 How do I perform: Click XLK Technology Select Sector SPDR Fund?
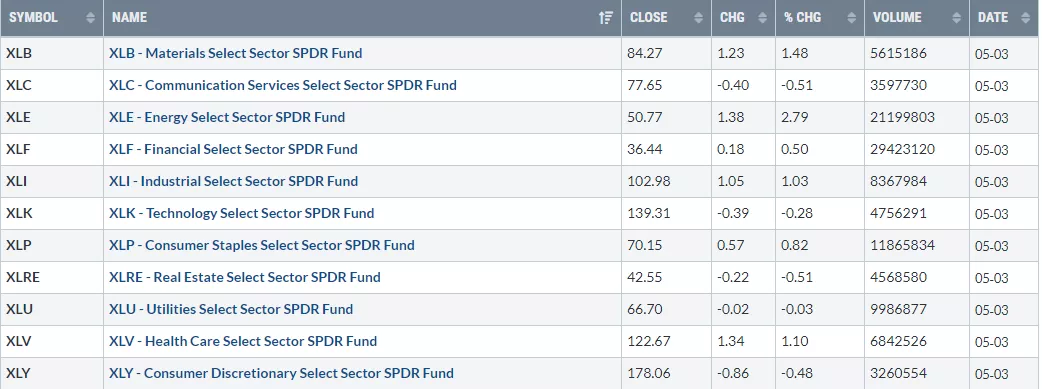(242, 213)
